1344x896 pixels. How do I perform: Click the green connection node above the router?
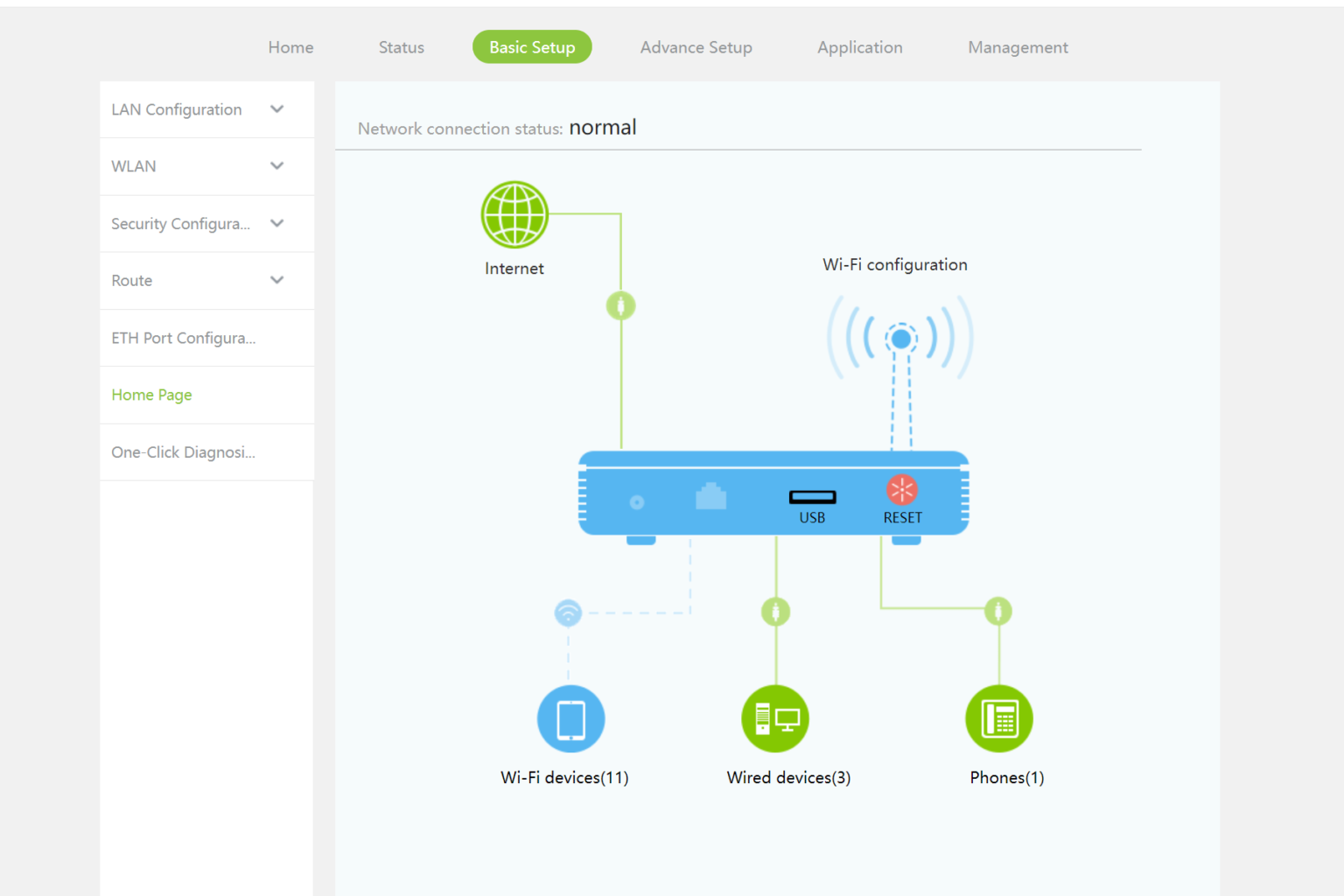pyautogui.click(x=620, y=304)
